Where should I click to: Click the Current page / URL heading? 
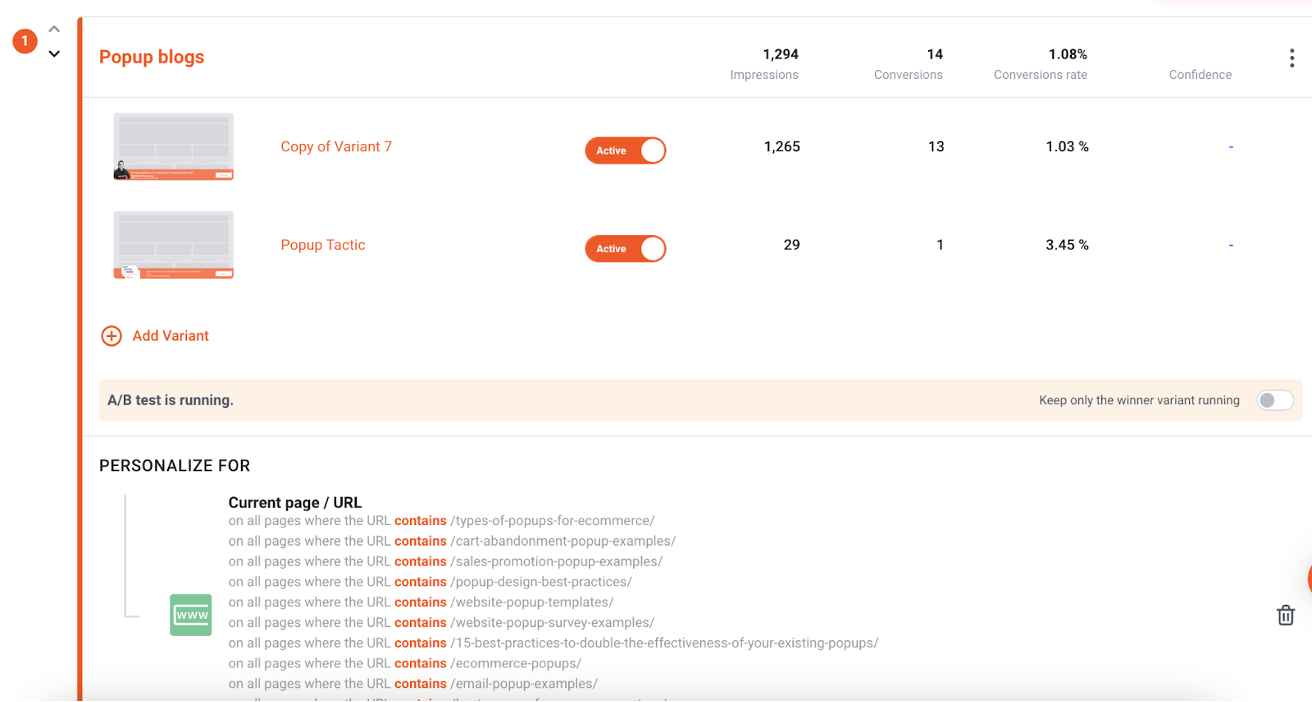coord(295,503)
